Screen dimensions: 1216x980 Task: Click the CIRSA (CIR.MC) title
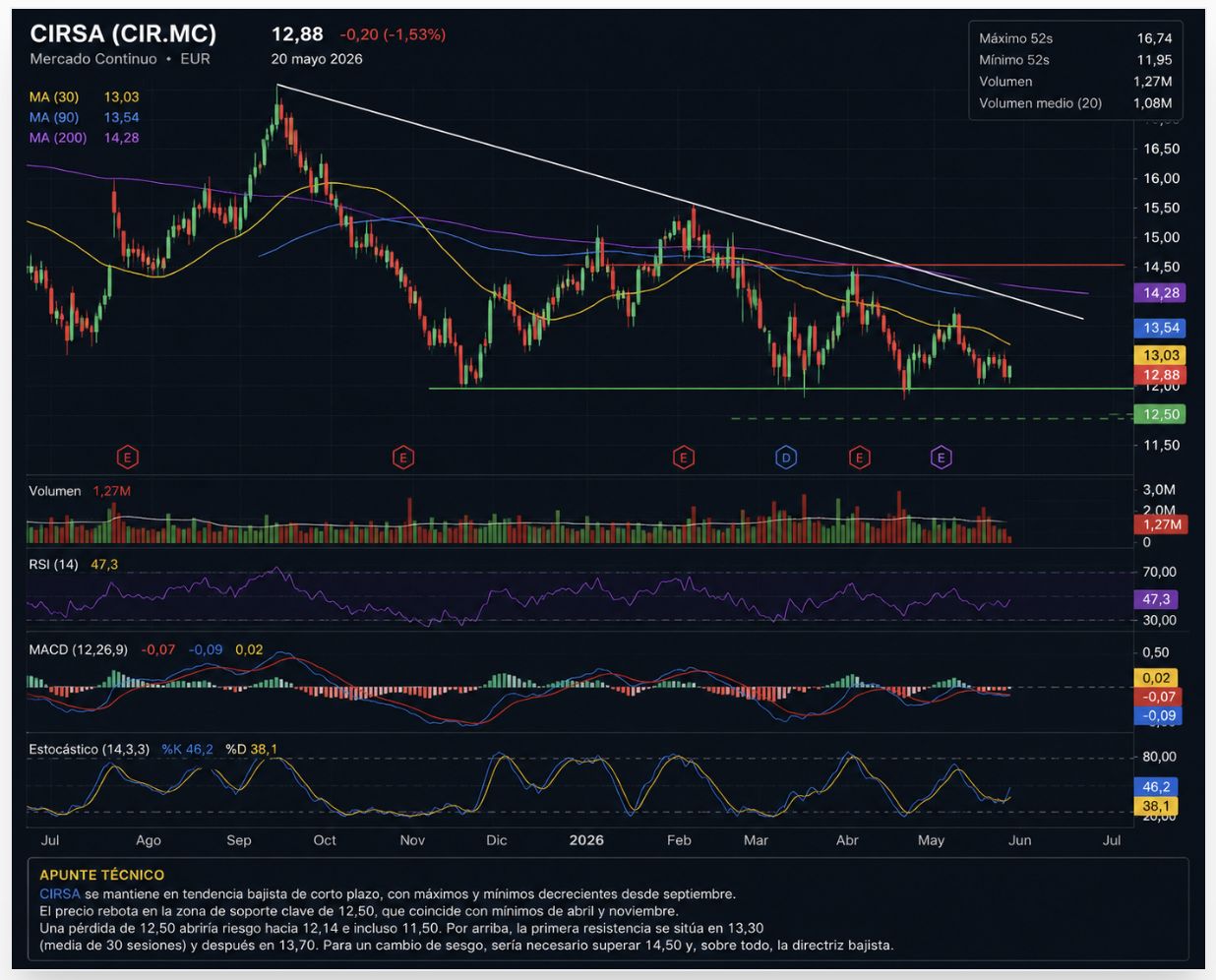(x=123, y=33)
